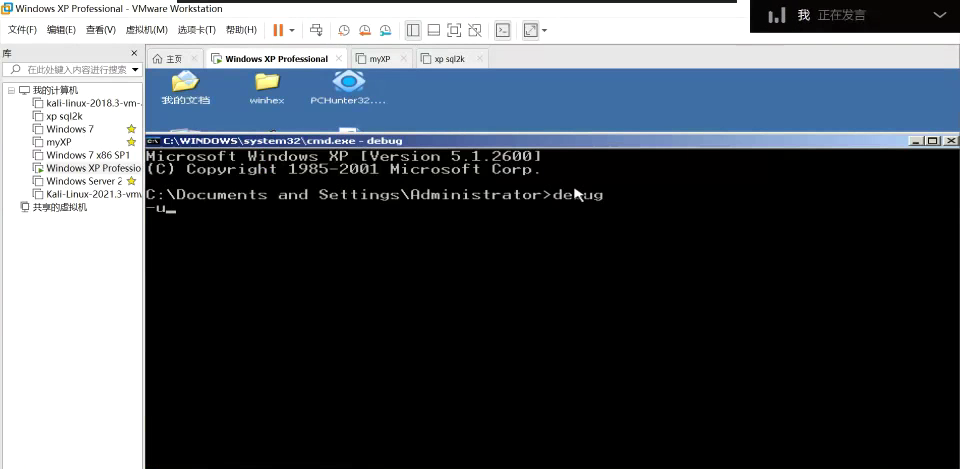
Task: Toggle the console view button
Action: tap(503, 30)
